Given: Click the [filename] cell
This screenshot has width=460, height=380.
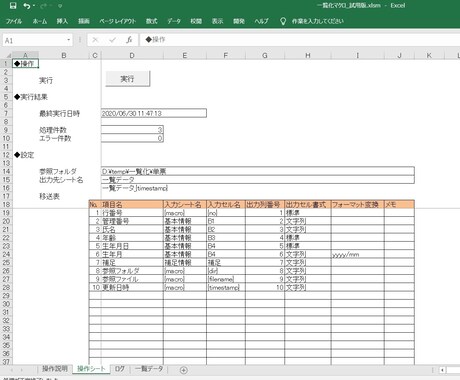Looking at the screenshot, I should [x=226, y=279].
